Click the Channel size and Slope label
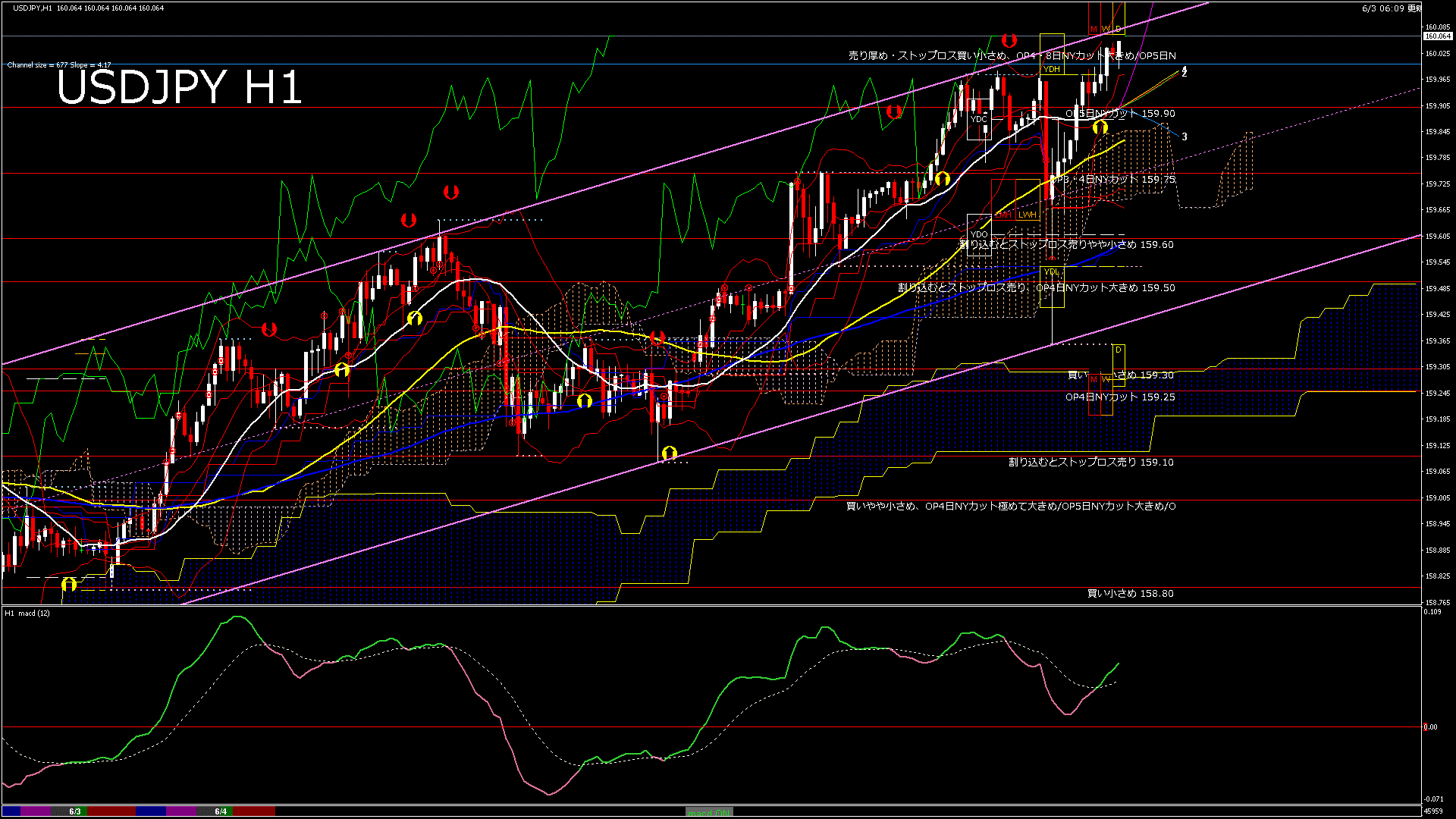Screen dimensions: 1456x819 tap(59, 65)
